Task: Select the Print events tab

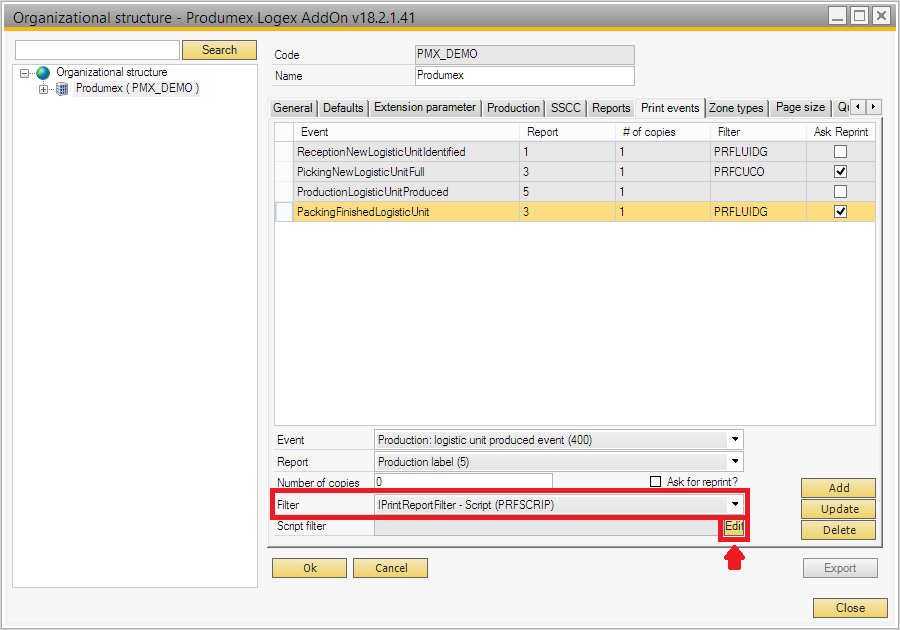Action: 670,108
